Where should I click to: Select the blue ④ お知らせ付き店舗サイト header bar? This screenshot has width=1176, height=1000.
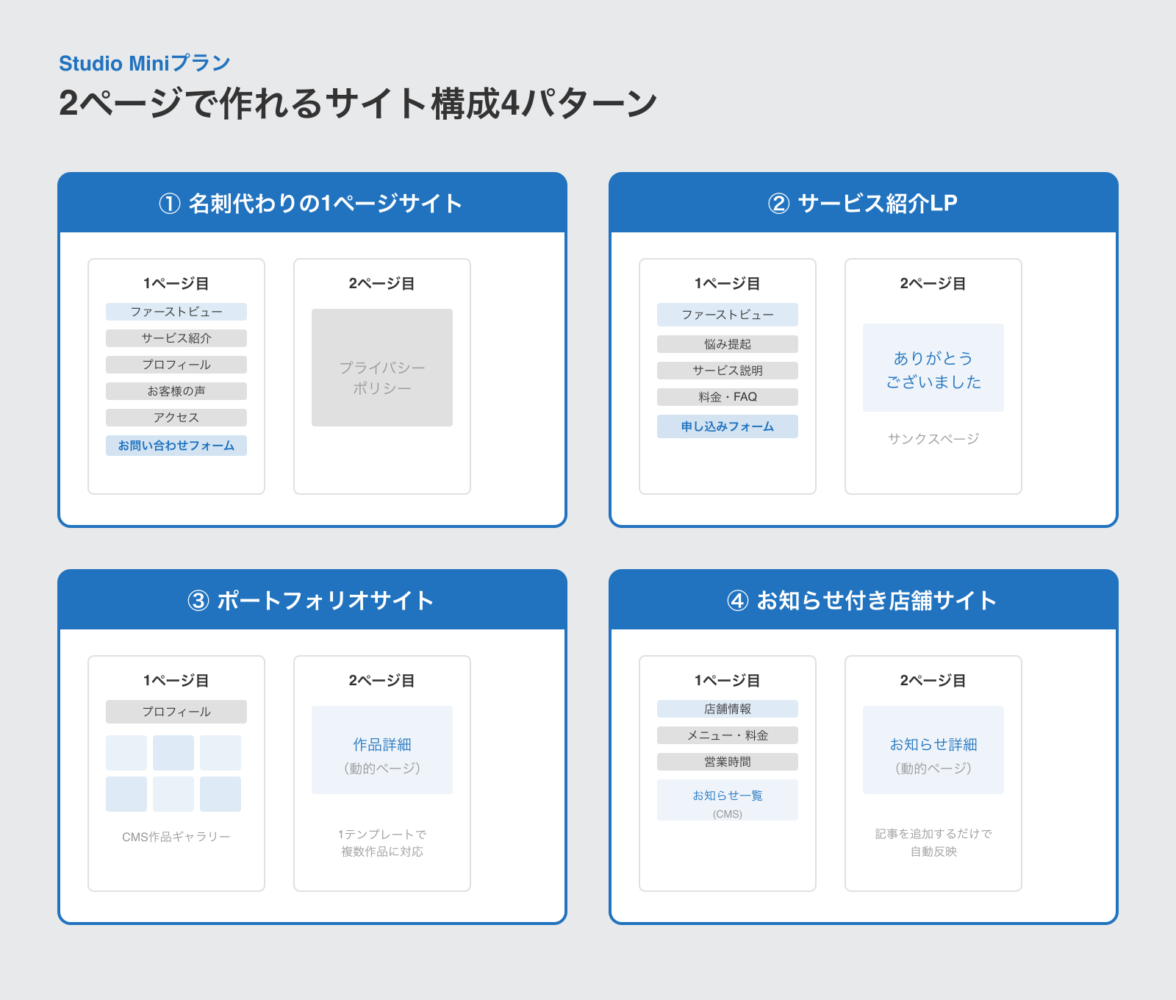[x=862, y=599]
